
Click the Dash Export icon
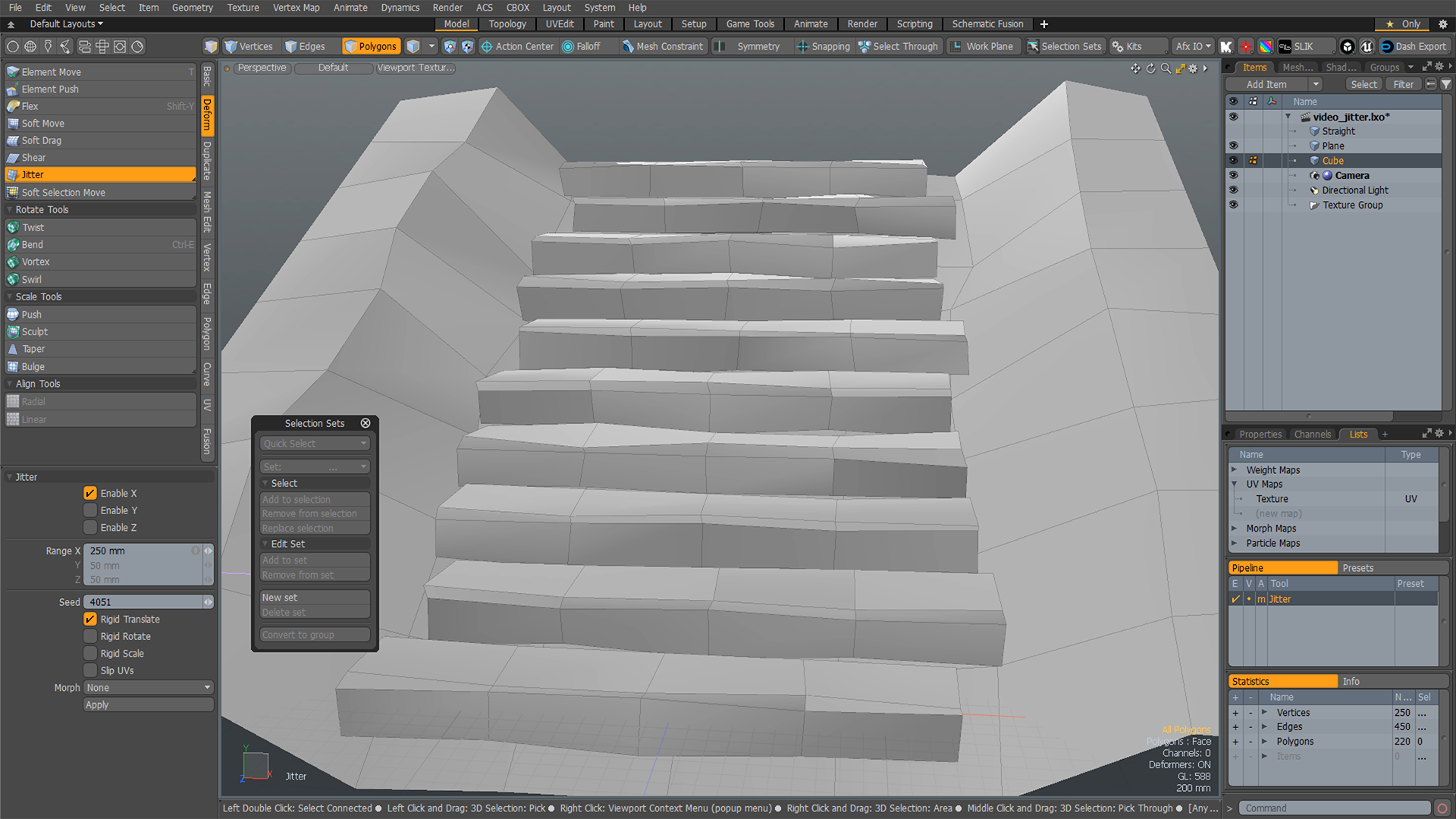point(1386,46)
